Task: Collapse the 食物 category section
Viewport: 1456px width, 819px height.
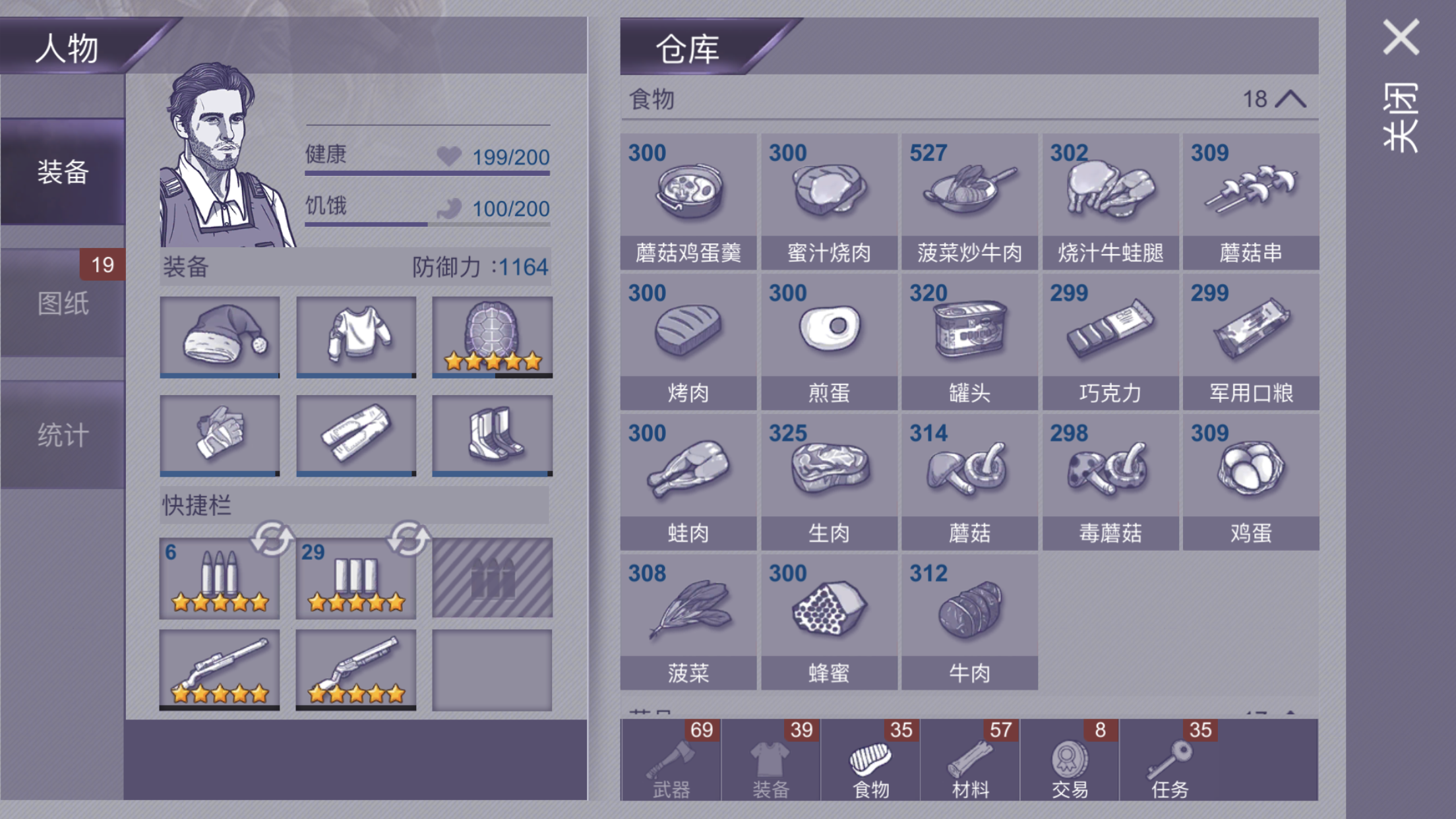Action: tap(1290, 99)
